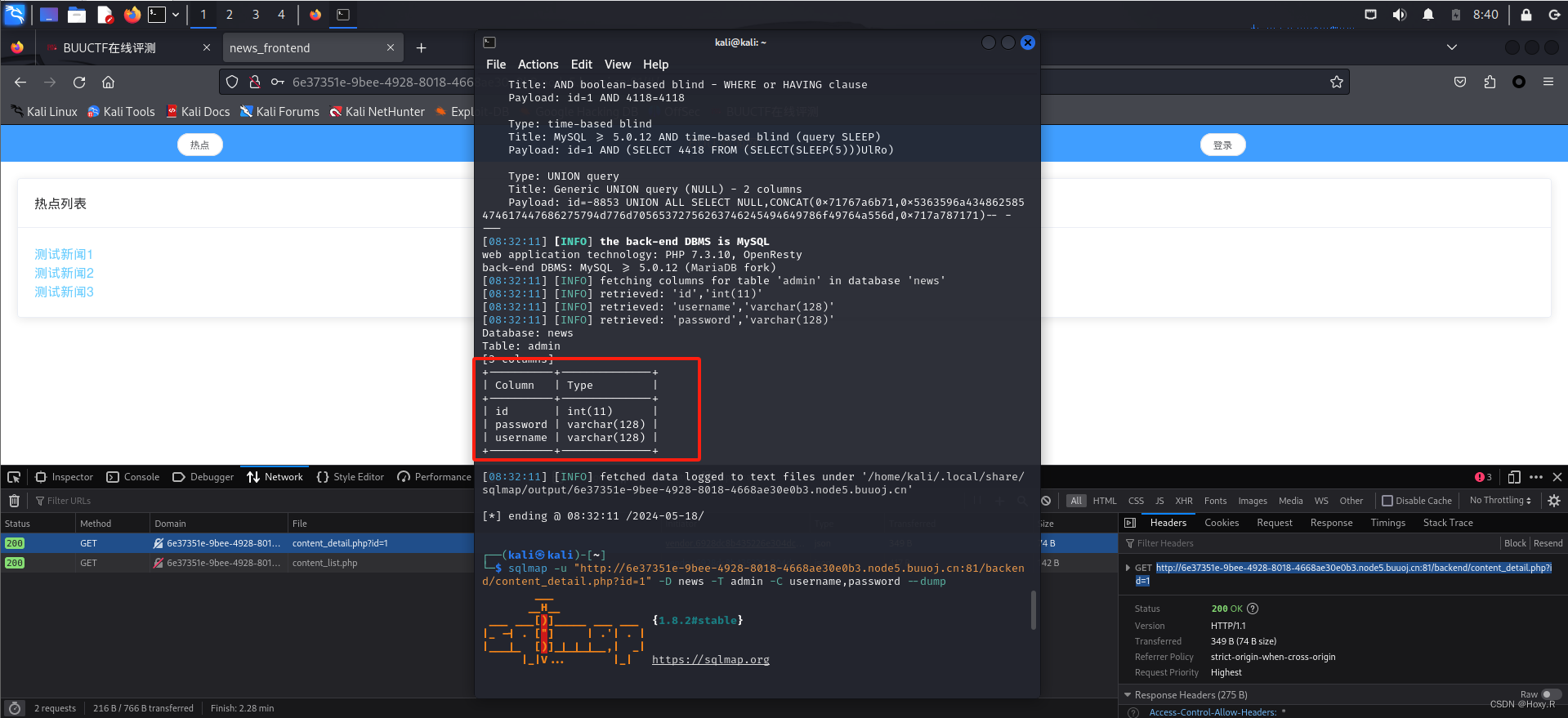
Task: Click the 登录 button on the page
Action: click(x=1222, y=145)
